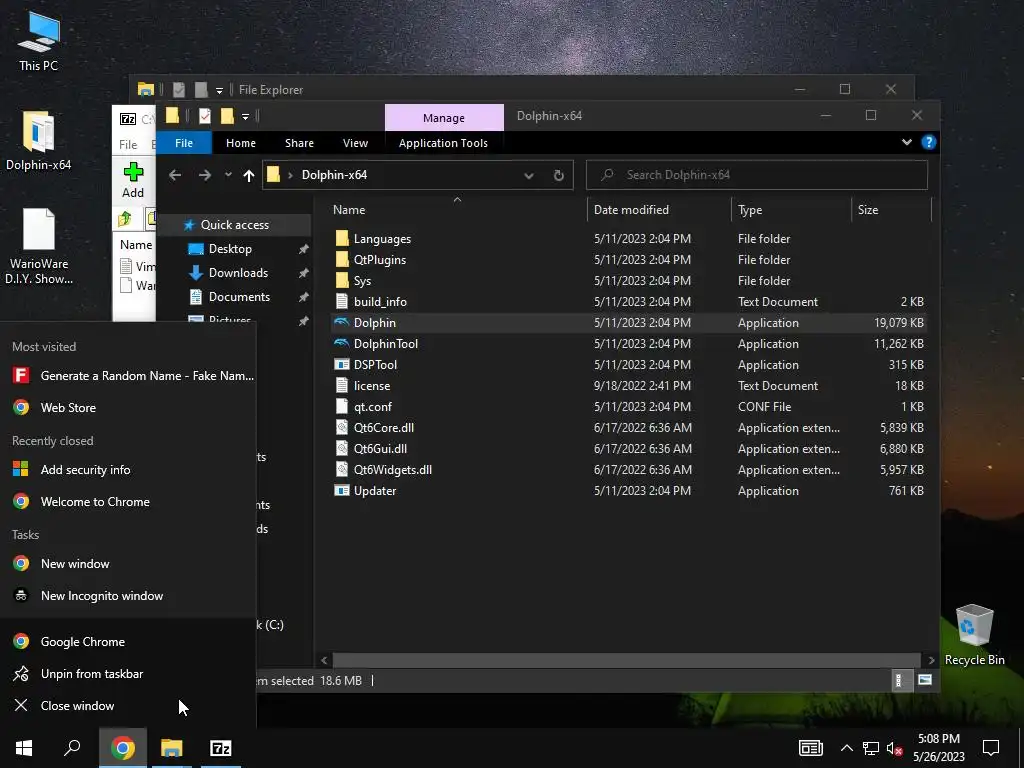Select the Updater application file
The image size is (1024, 768).
pyautogui.click(x=375, y=490)
